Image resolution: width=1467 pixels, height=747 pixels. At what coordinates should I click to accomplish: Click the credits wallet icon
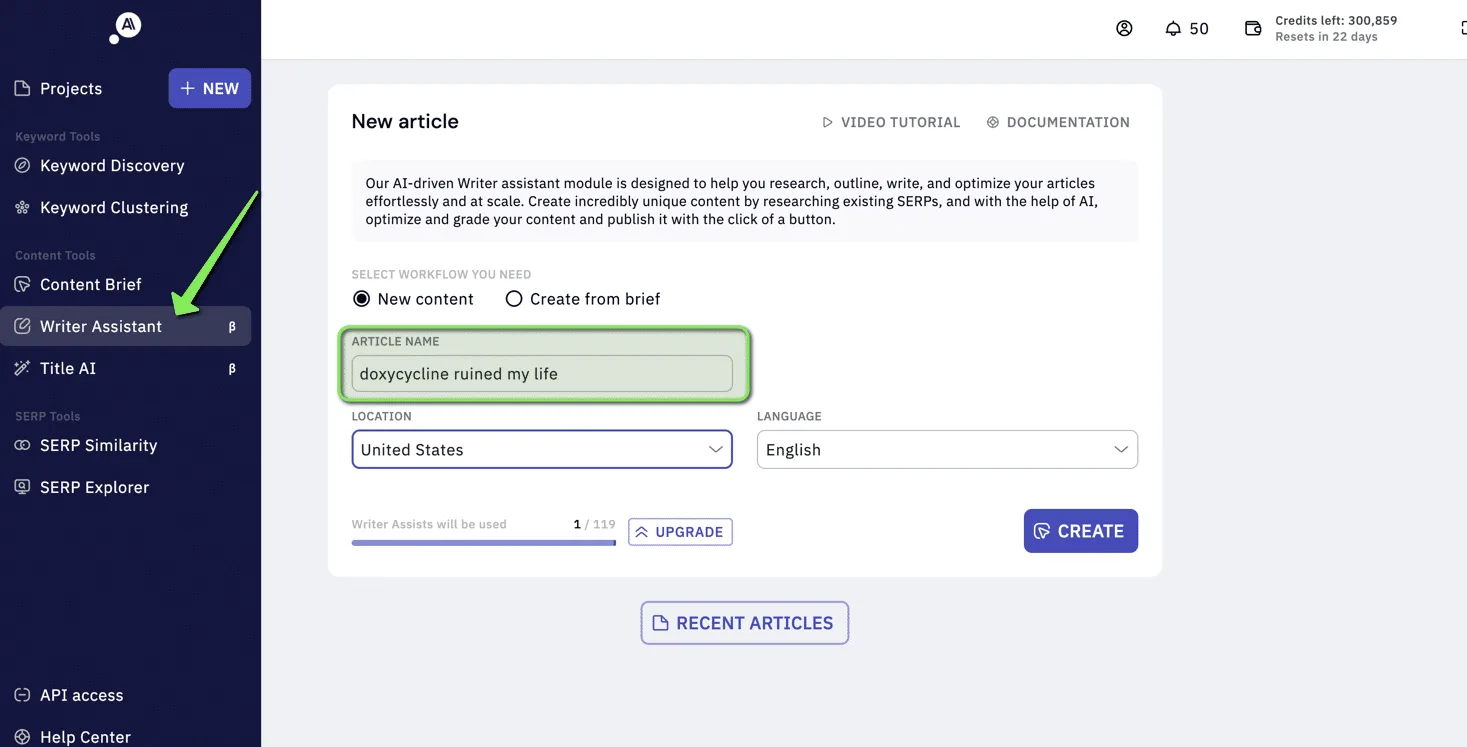pyautogui.click(x=1252, y=29)
